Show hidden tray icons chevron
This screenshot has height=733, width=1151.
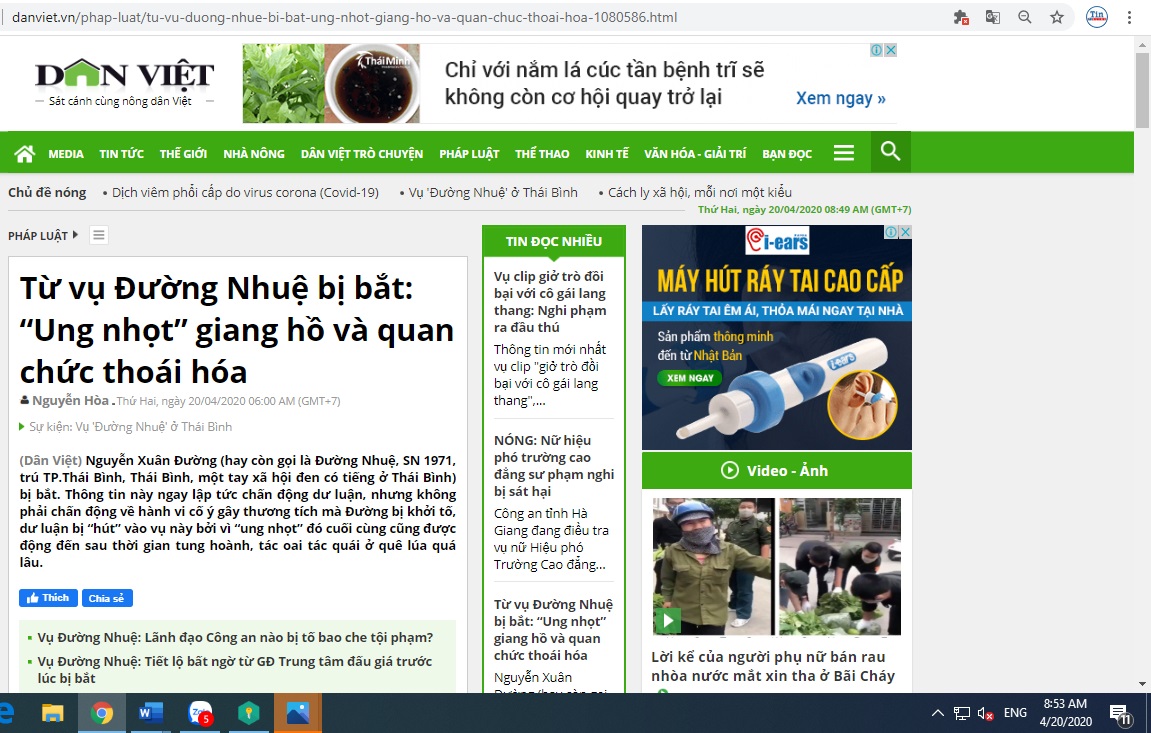click(x=937, y=712)
